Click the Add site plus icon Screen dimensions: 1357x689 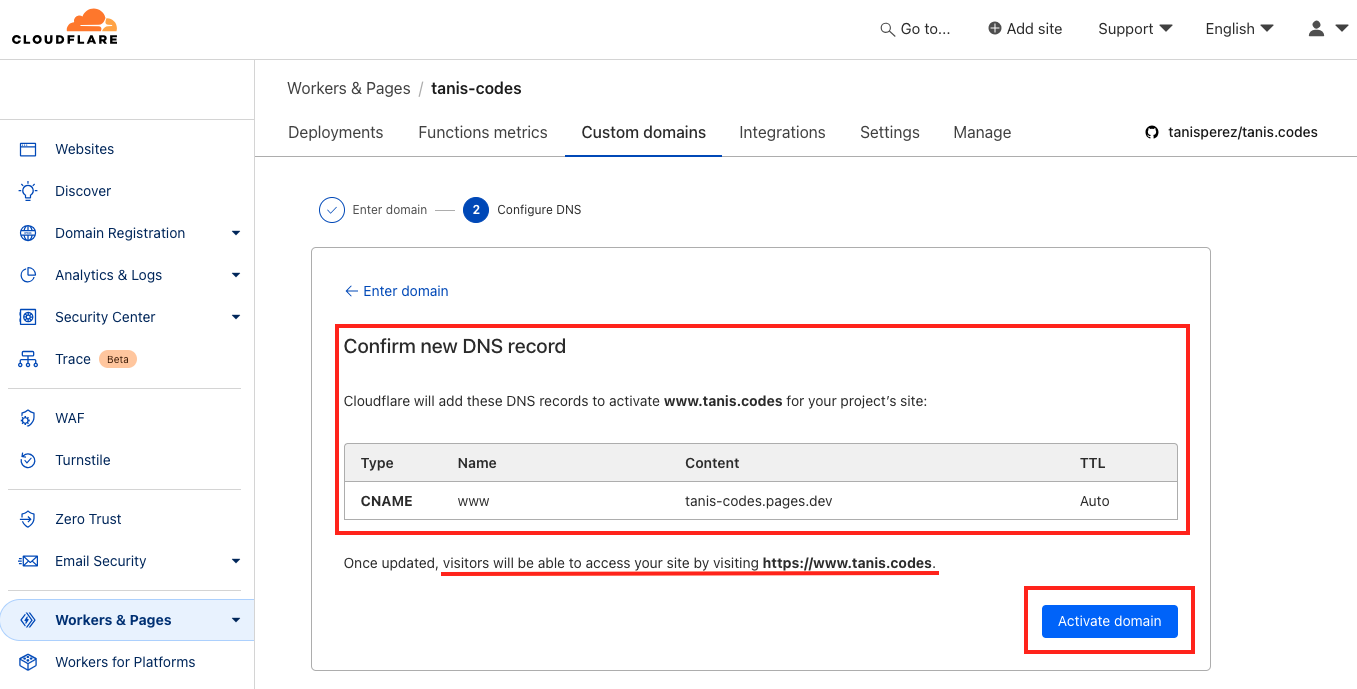click(995, 28)
